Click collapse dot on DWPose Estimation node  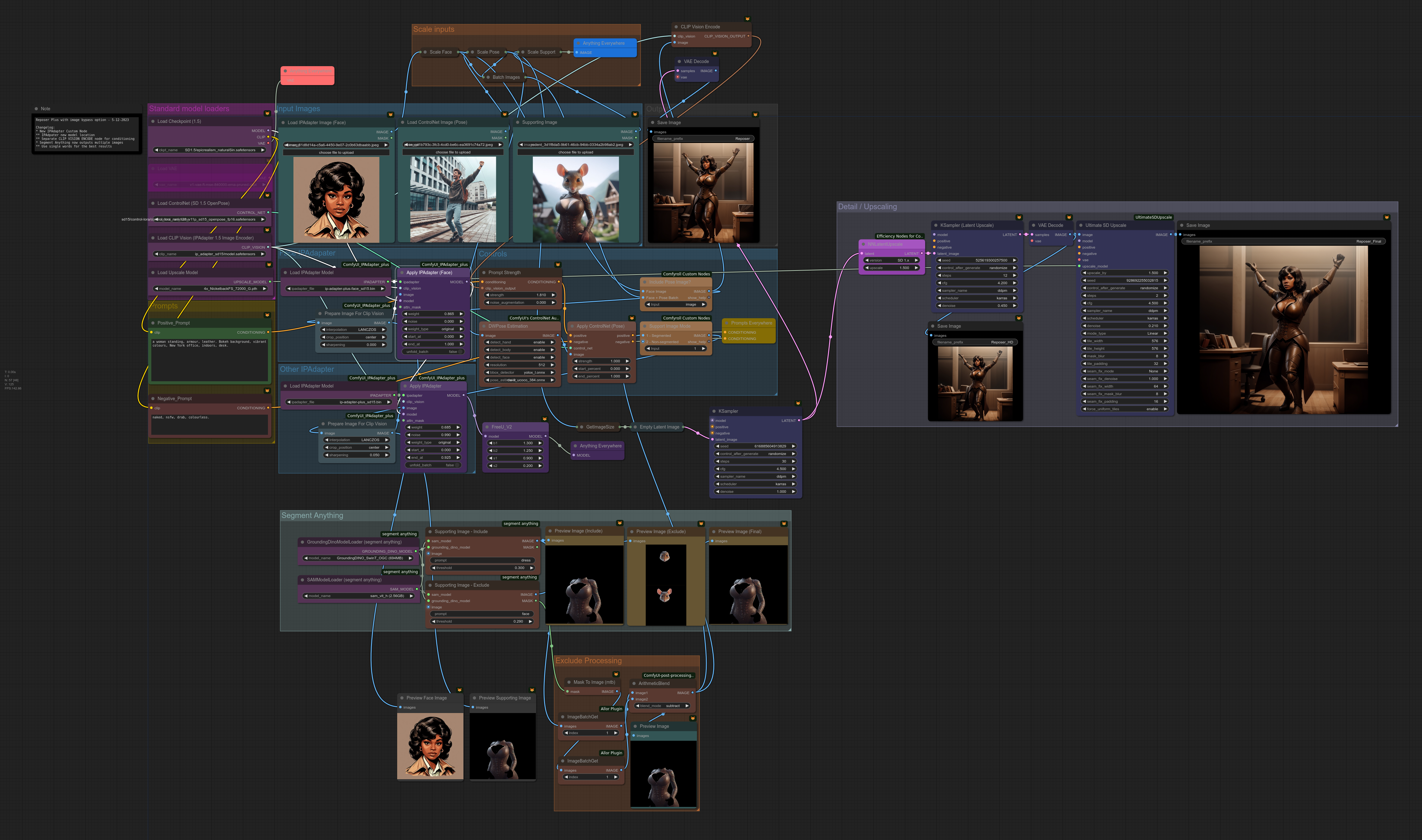coord(484,326)
